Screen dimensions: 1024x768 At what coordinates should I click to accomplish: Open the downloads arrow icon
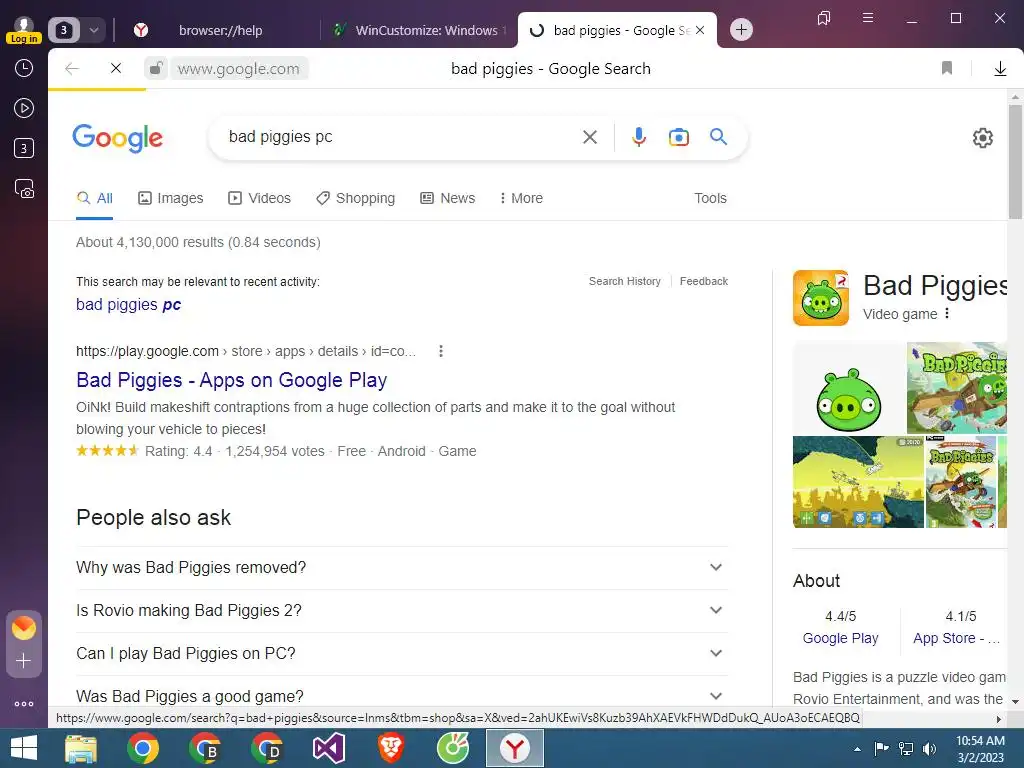(1000, 69)
